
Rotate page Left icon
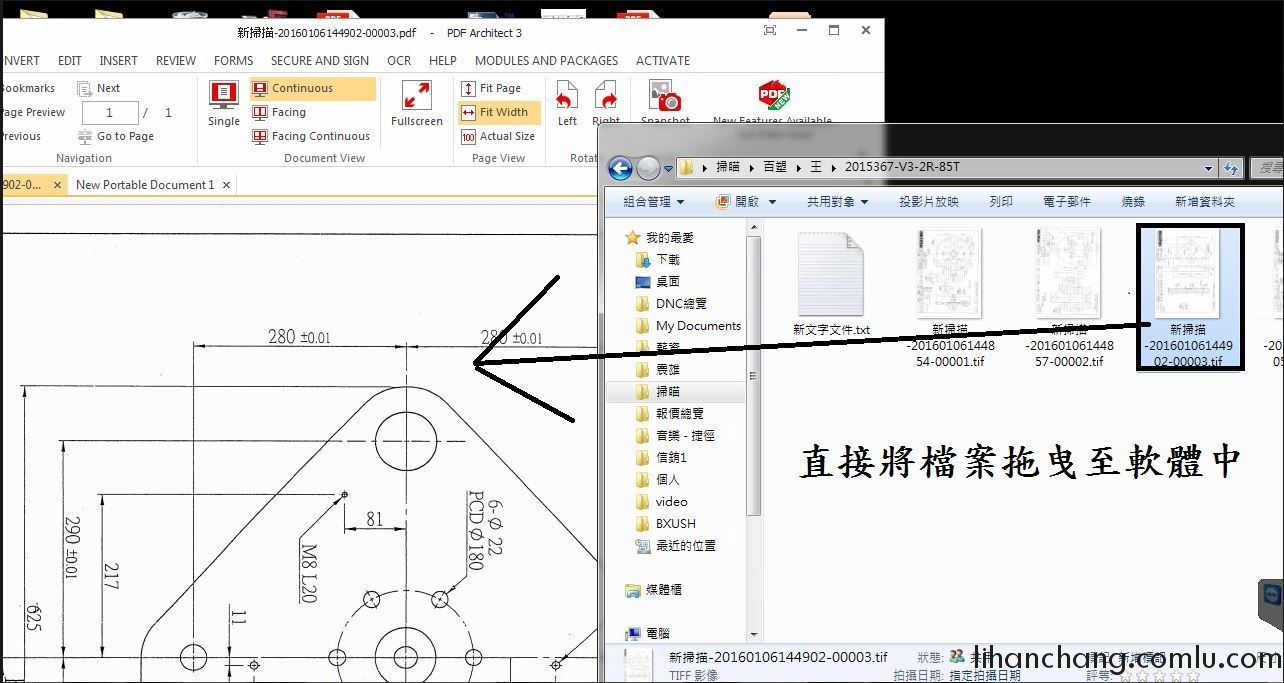tap(567, 97)
